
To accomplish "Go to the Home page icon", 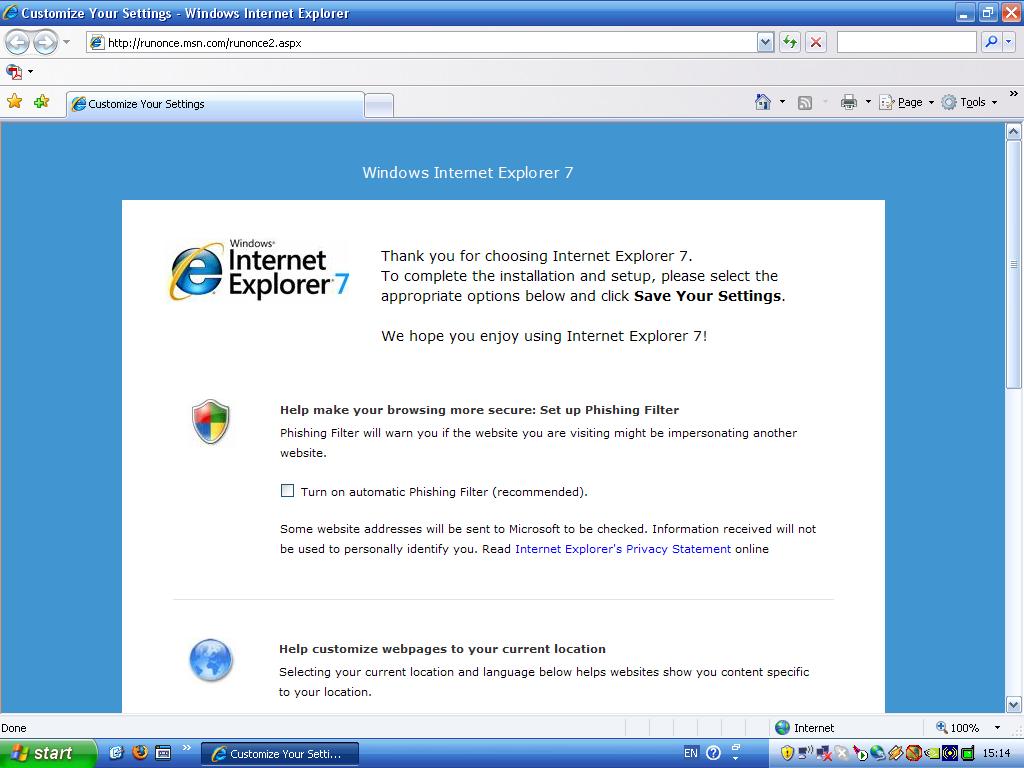I will (x=762, y=102).
